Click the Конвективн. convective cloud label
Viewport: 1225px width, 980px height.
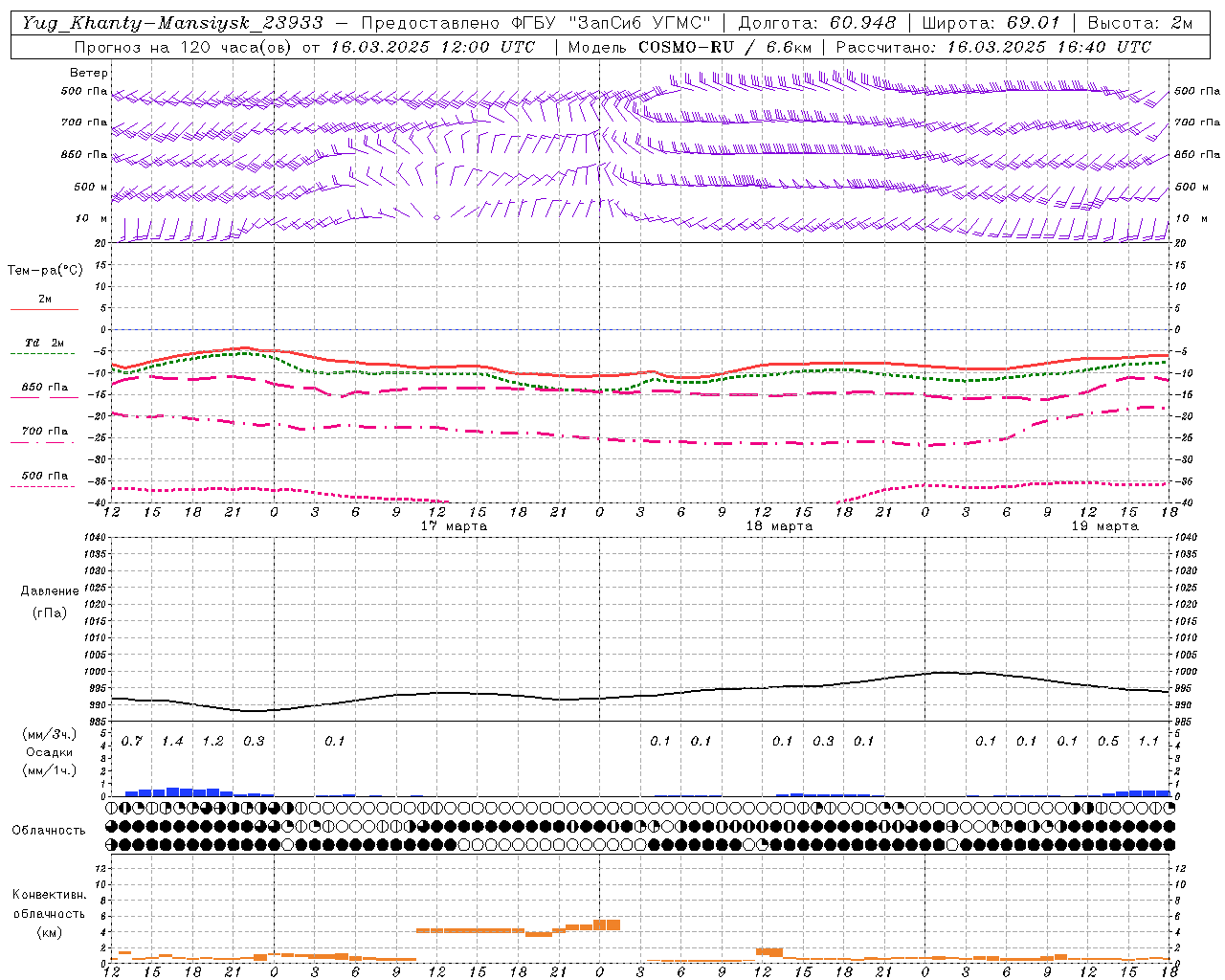tap(49, 895)
